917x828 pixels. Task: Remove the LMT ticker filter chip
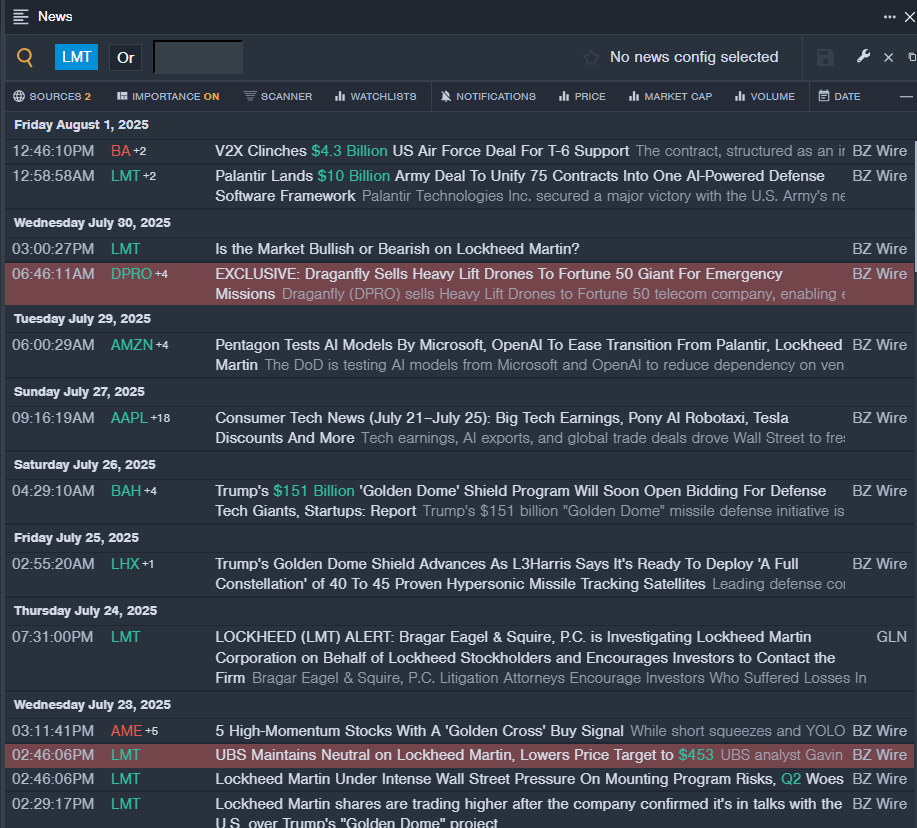[76, 57]
